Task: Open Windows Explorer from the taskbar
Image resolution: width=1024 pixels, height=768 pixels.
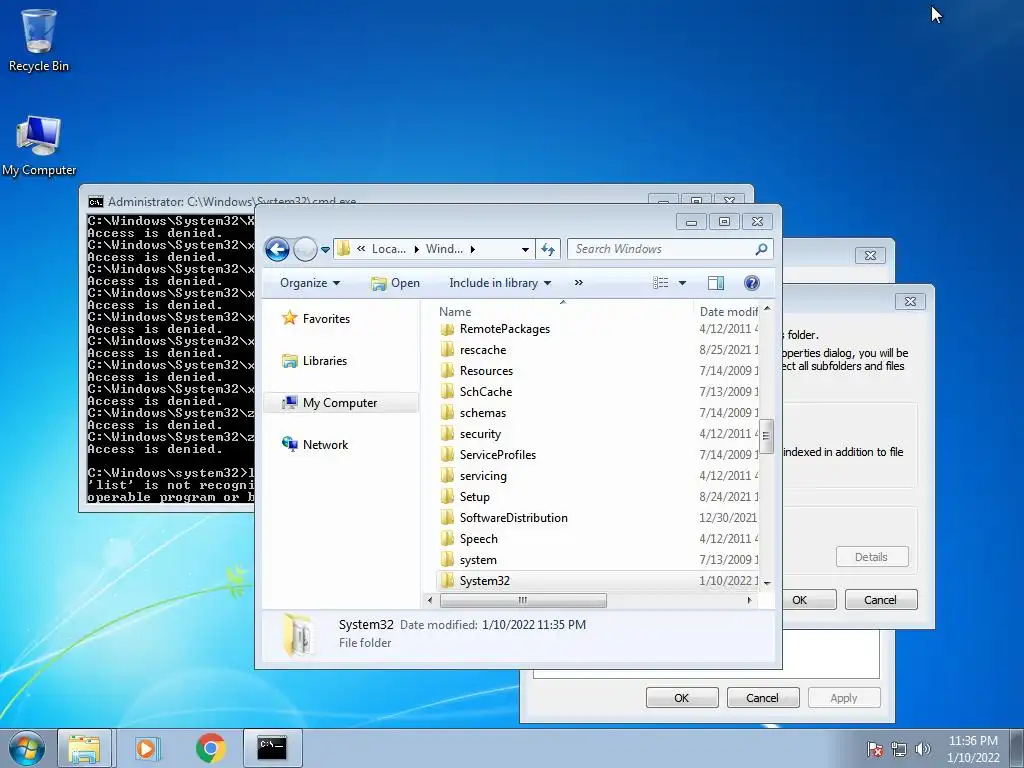Action: [85, 748]
